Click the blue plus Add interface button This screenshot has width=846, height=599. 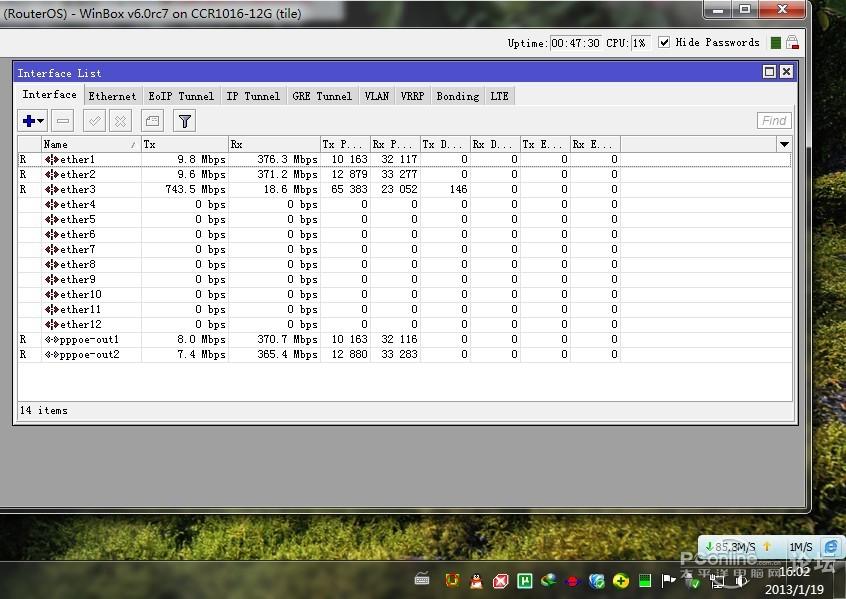[x=29, y=121]
